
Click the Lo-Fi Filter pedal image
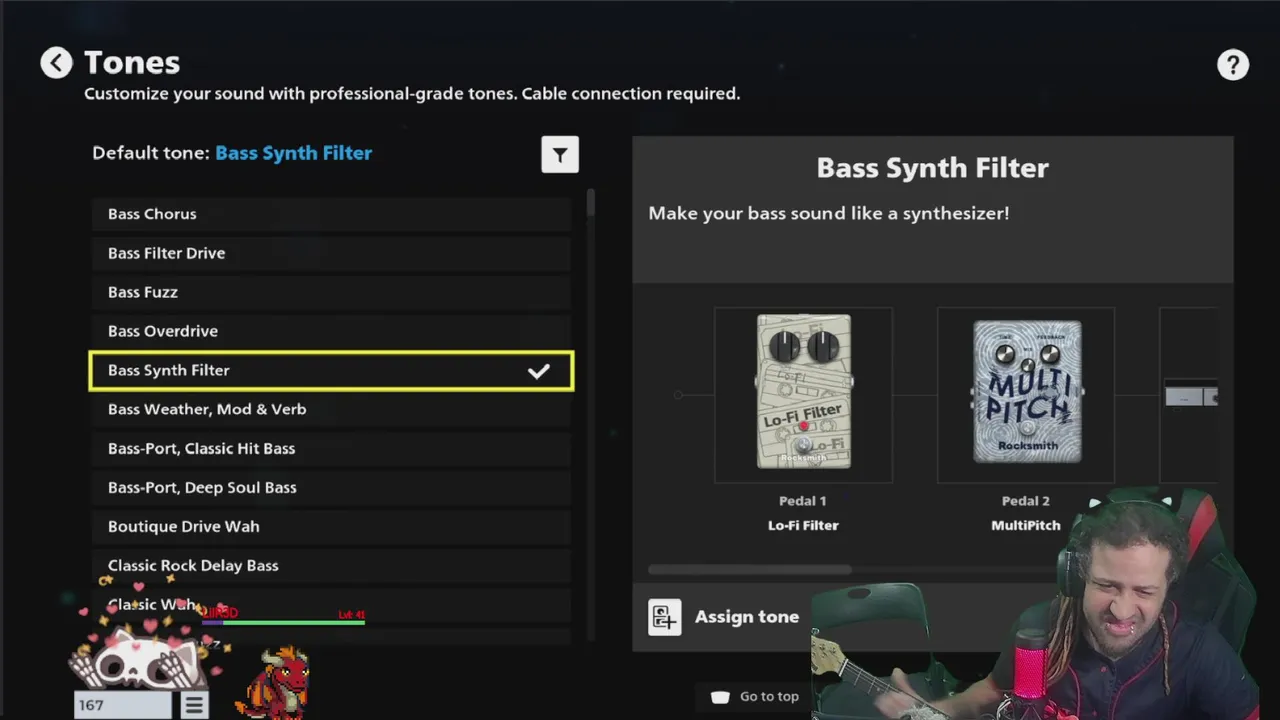pos(803,392)
